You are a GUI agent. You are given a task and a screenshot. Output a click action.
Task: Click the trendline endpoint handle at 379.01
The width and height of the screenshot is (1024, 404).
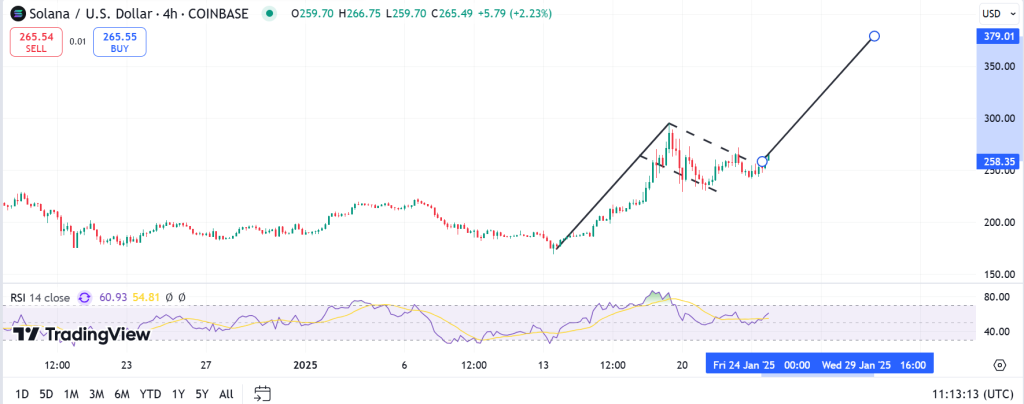(x=874, y=36)
